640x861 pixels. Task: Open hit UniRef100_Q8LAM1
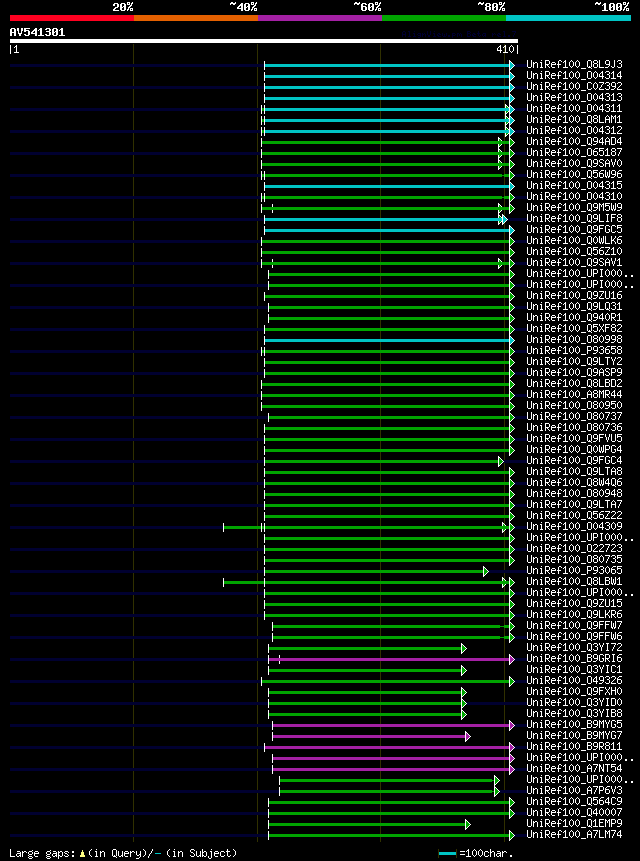[x=574, y=120]
